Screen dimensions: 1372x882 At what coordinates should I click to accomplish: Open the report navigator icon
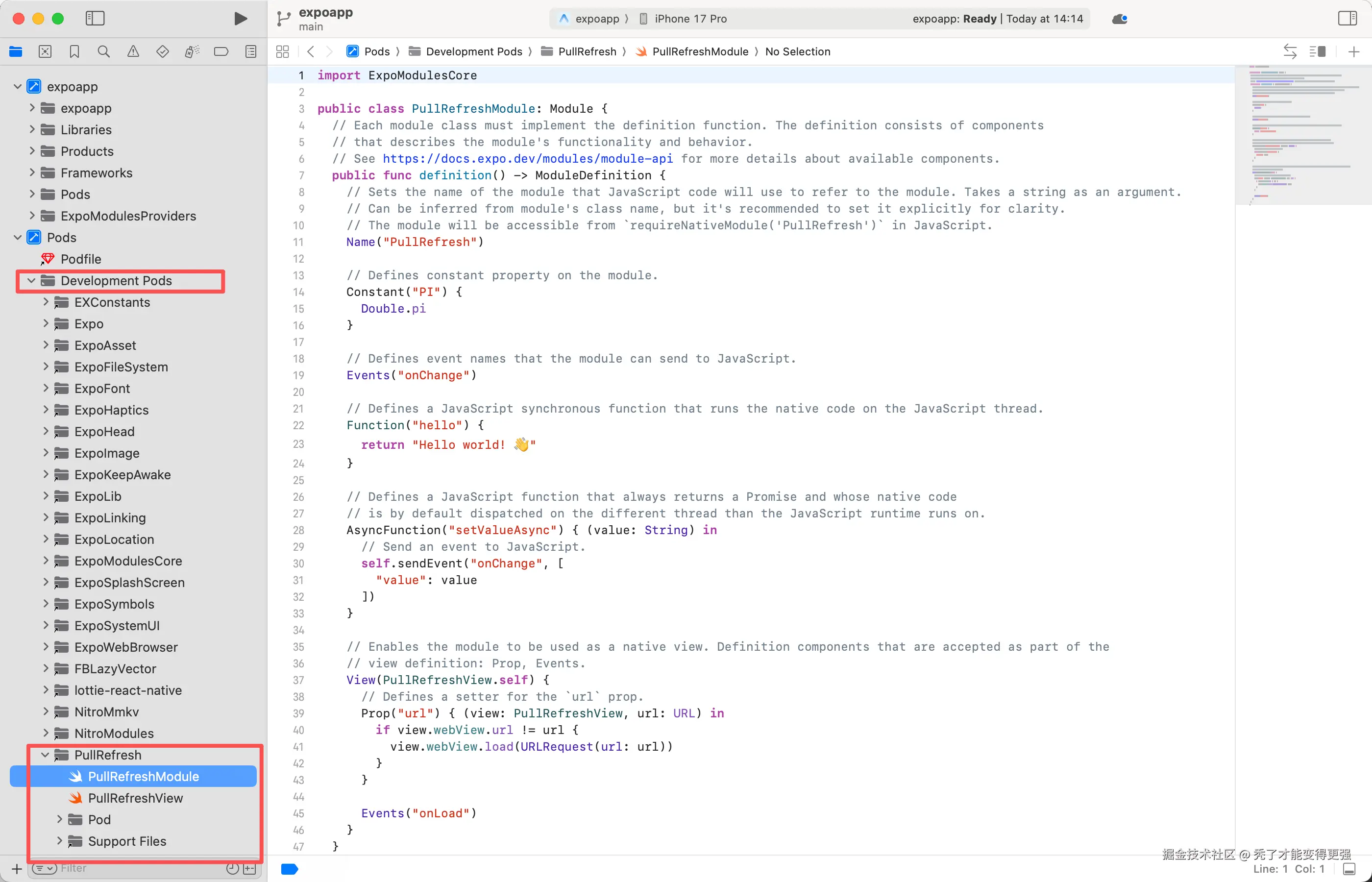[251, 52]
